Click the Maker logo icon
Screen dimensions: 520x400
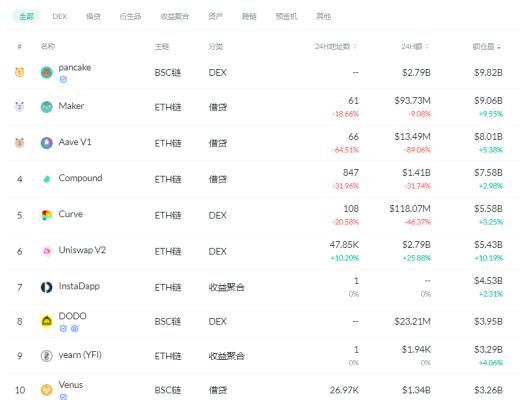pyautogui.click(x=47, y=107)
